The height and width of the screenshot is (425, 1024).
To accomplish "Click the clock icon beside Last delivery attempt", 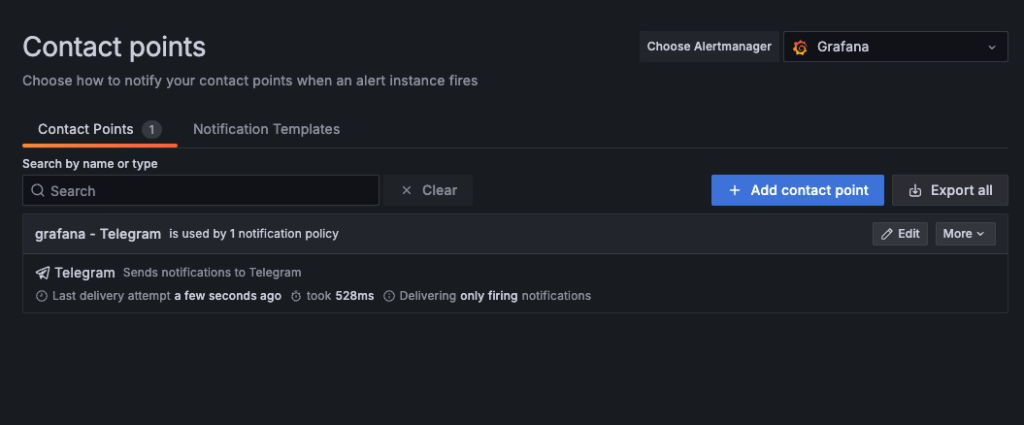I will point(42,296).
